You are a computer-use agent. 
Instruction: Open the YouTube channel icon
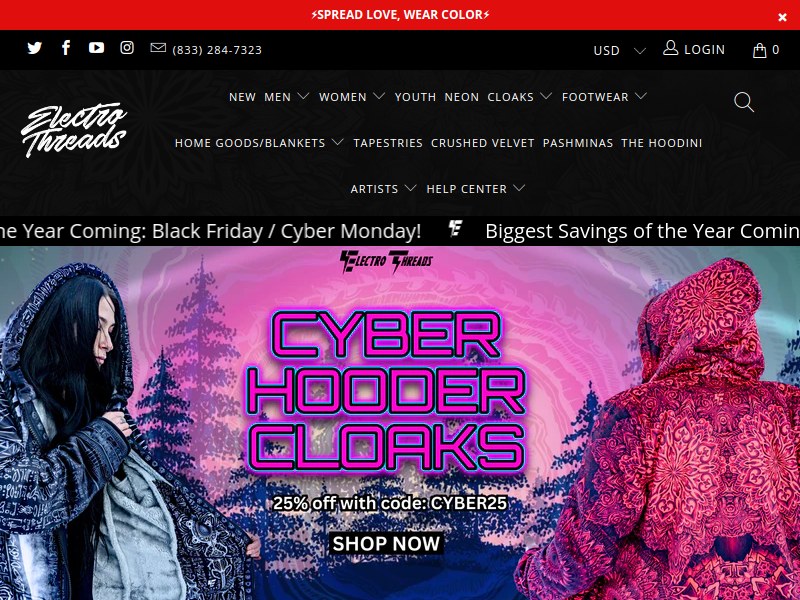96,47
